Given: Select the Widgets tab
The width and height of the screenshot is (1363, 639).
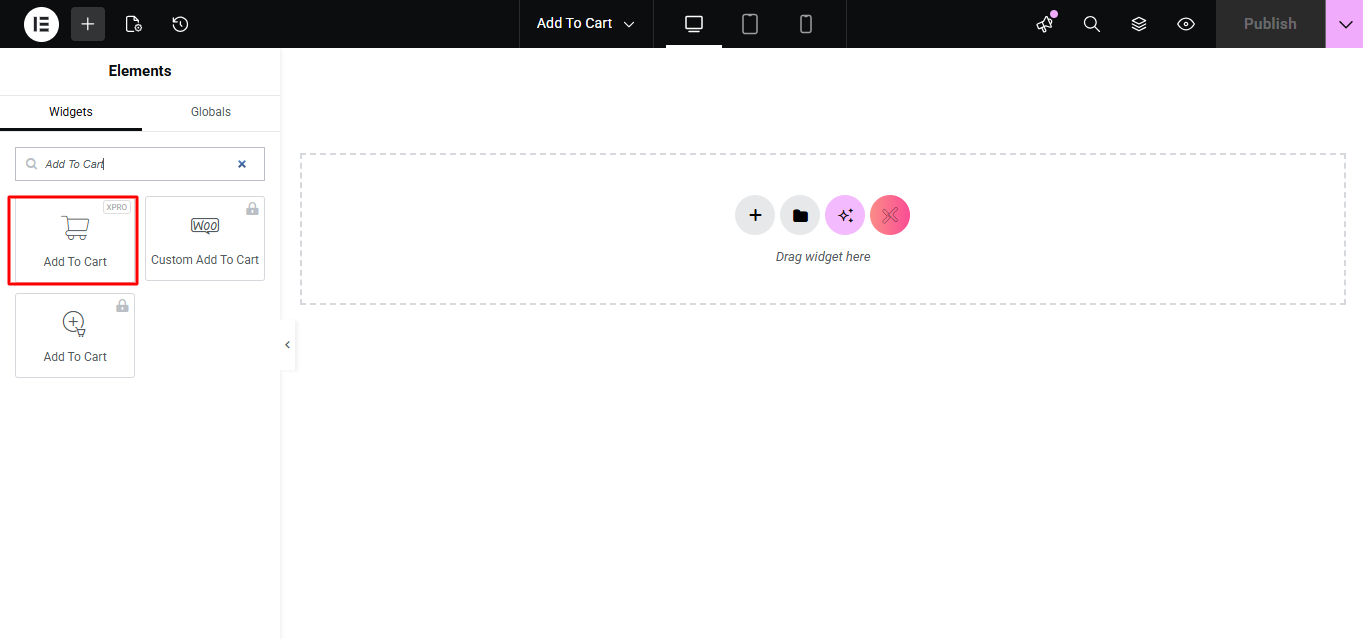Looking at the screenshot, I should [71, 112].
